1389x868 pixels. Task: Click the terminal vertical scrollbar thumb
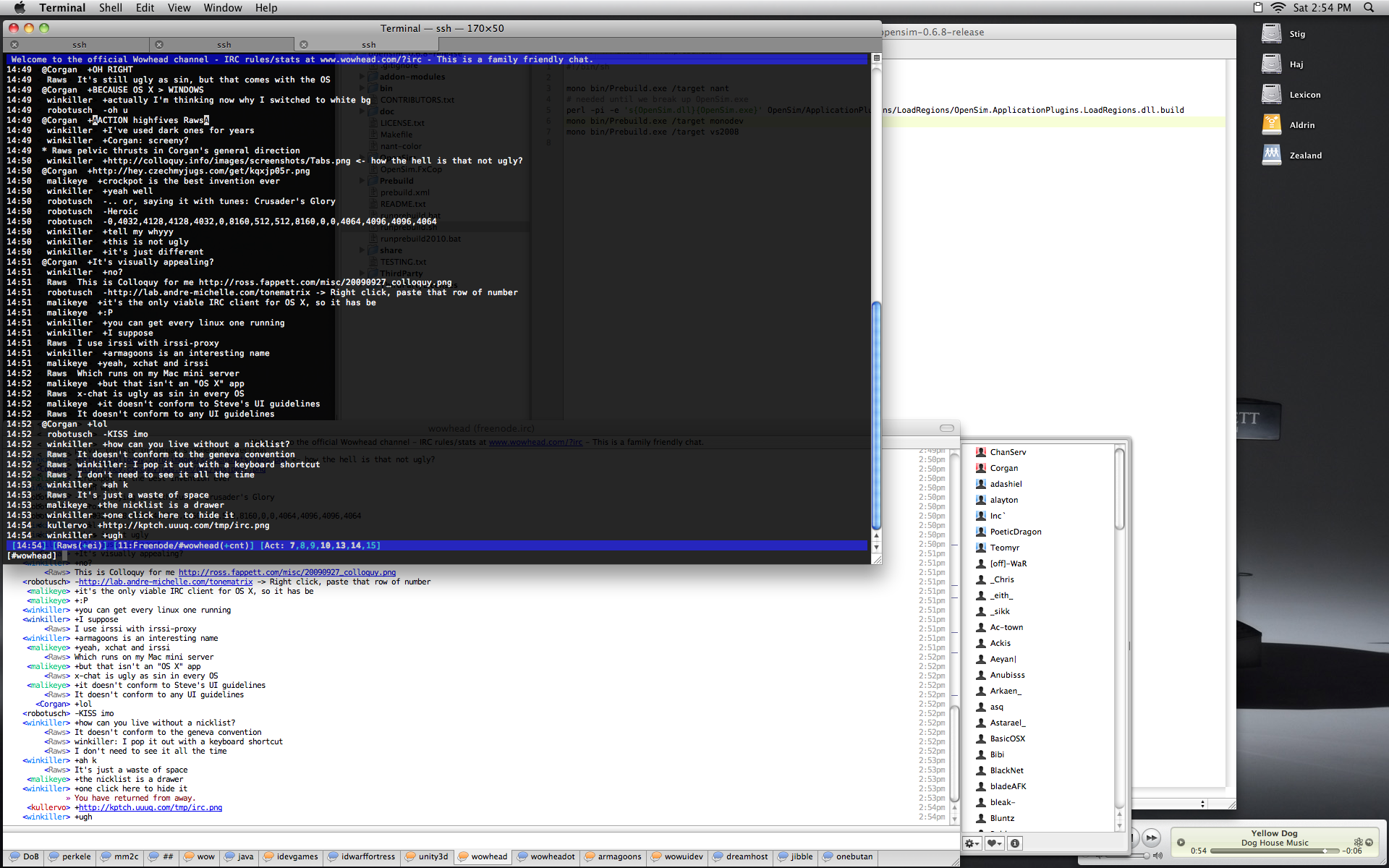tap(876, 416)
